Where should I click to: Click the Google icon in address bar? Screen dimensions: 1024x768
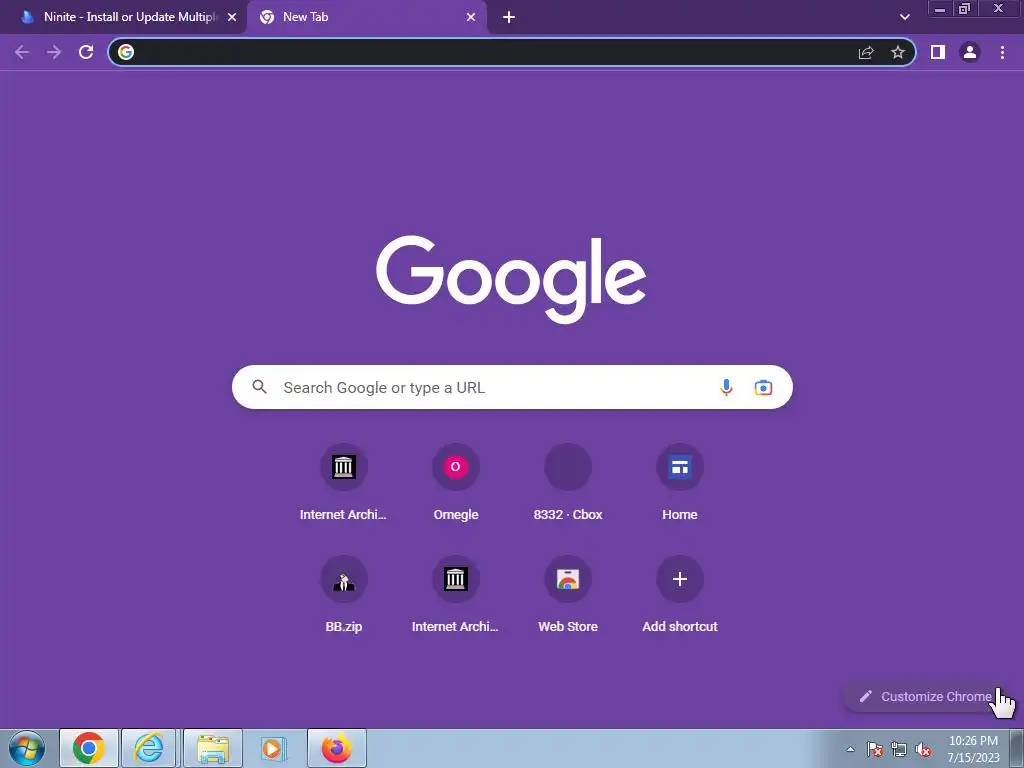pyautogui.click(x=126, y=52)
